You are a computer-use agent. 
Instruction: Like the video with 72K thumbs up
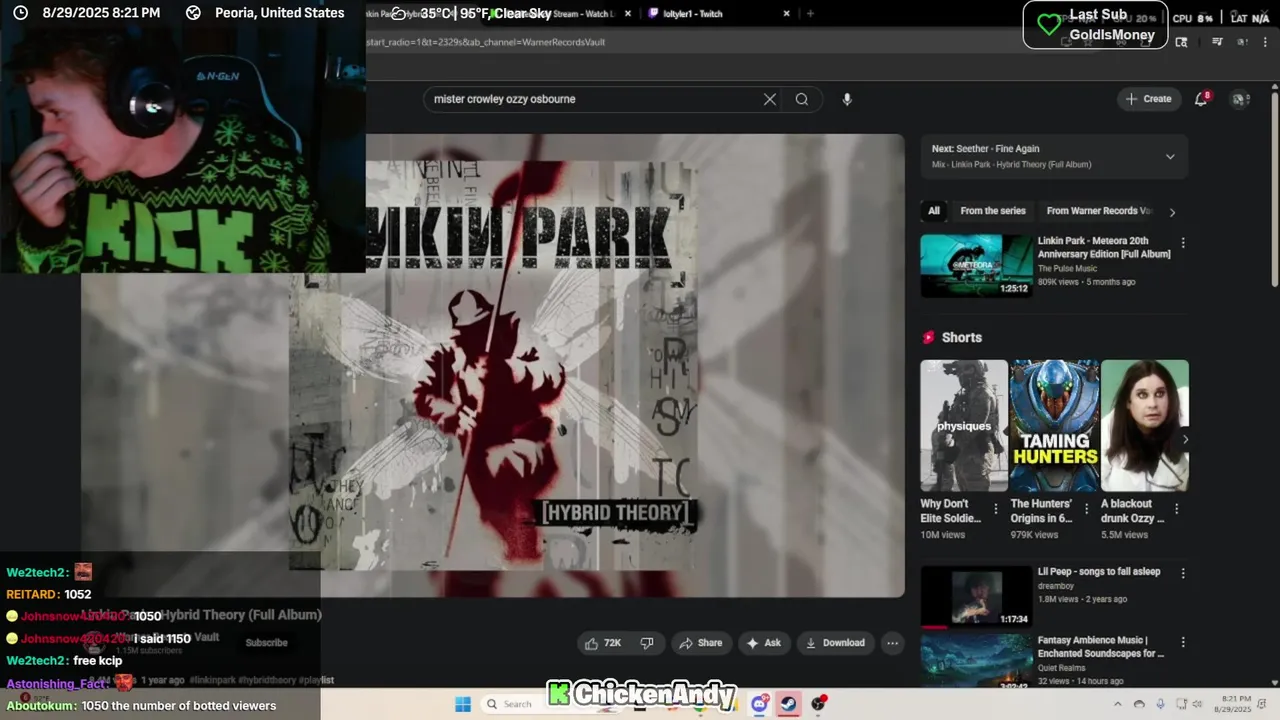click(x=604, y=643)
